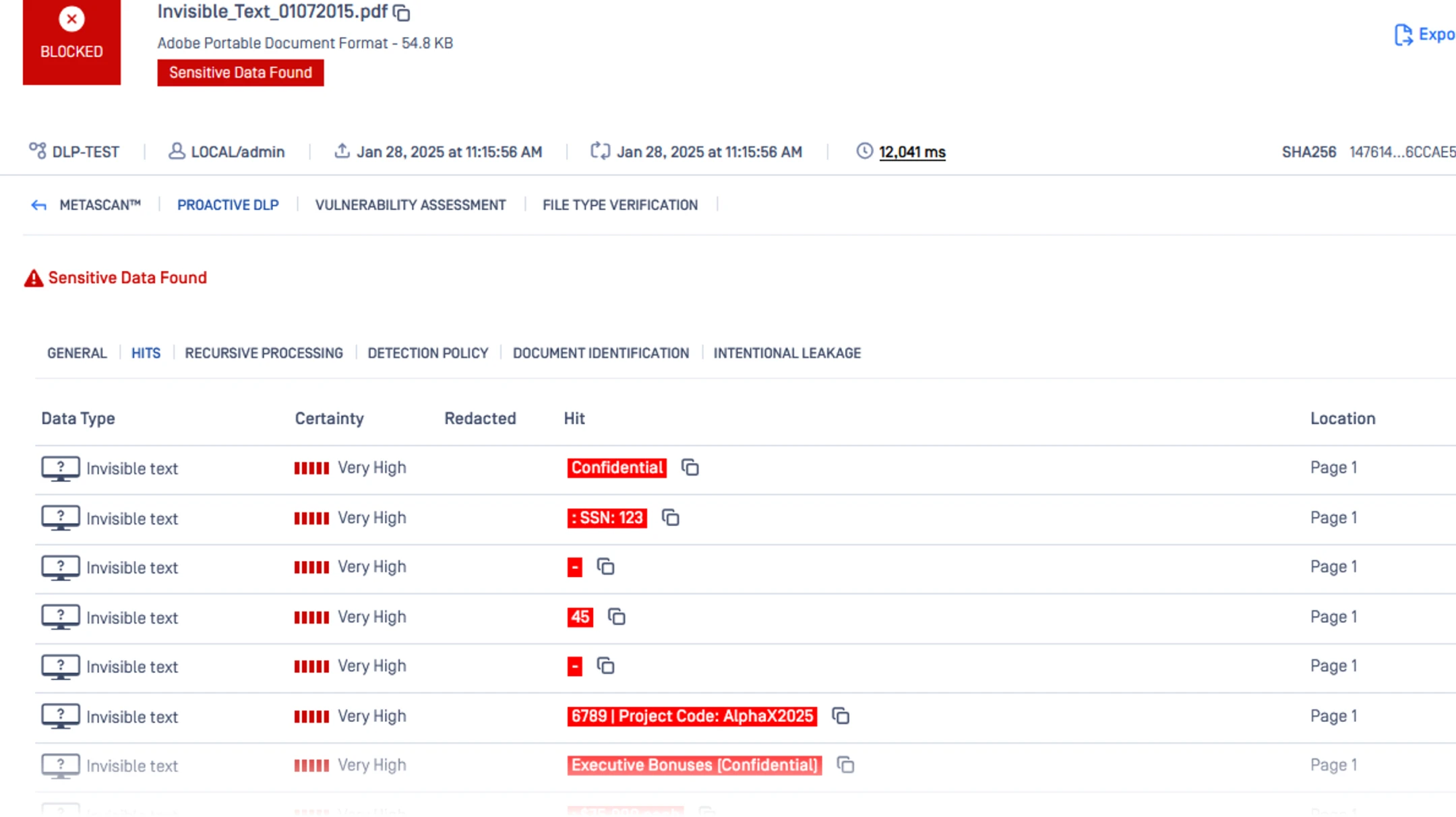The image size is (1456, 817).
Task: Copy the file name Invisible_Text_01072015.pdf
Action: click(x=402, y=13)
